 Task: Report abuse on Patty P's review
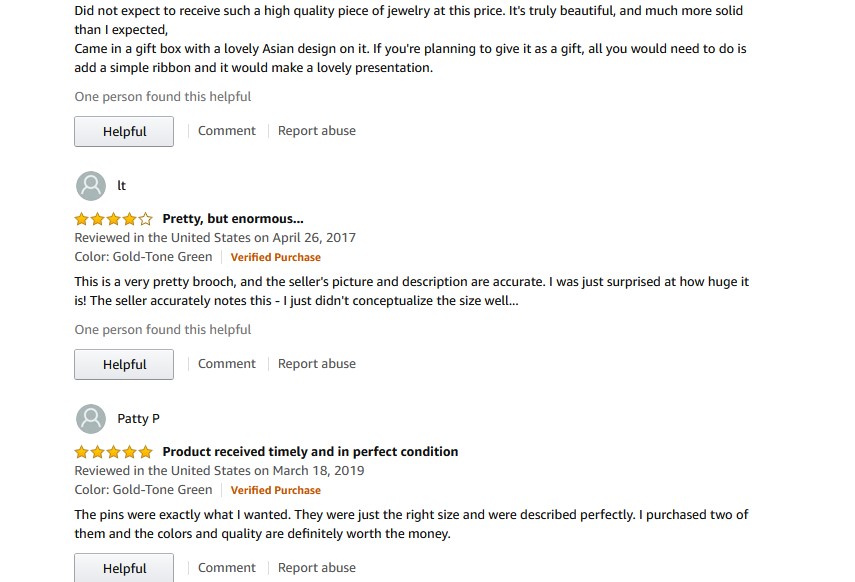pos(317,568)
